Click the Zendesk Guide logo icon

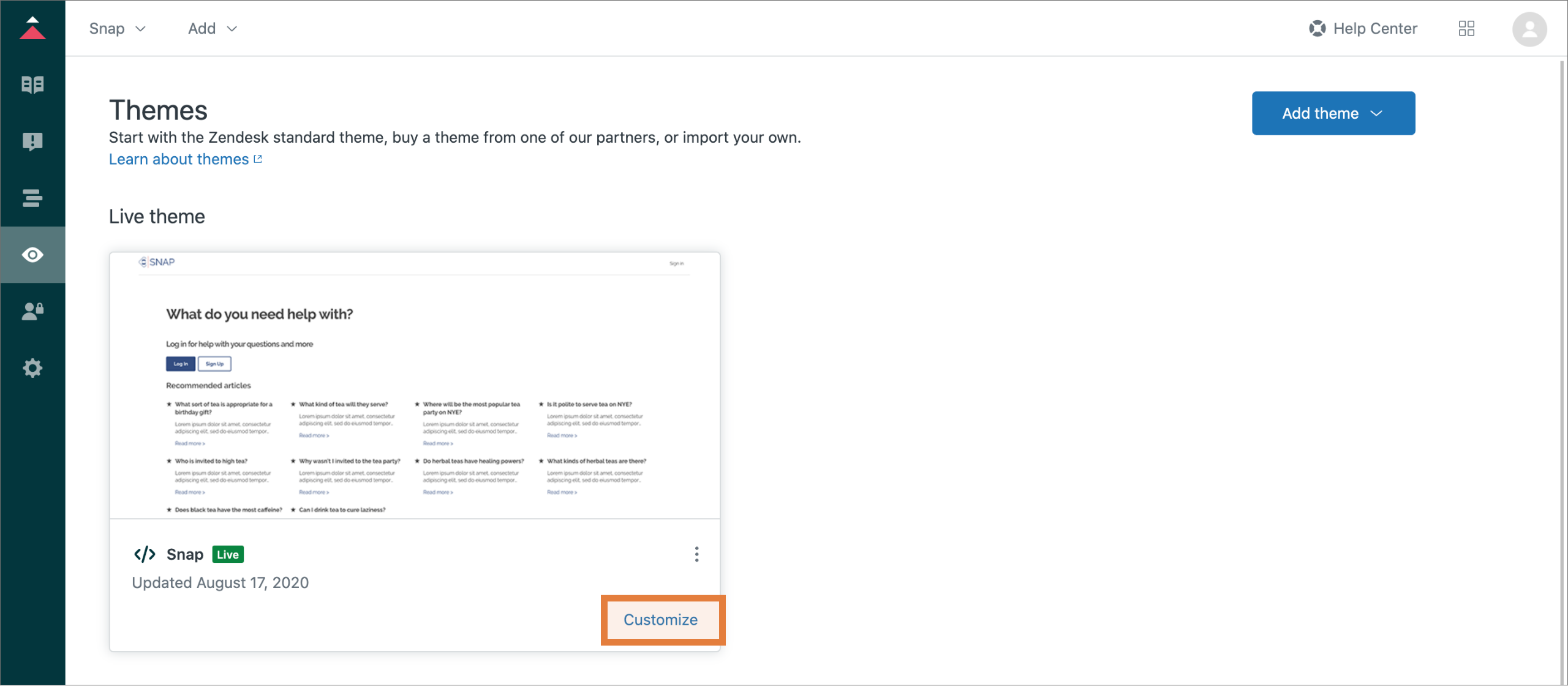tap(32, 28)
